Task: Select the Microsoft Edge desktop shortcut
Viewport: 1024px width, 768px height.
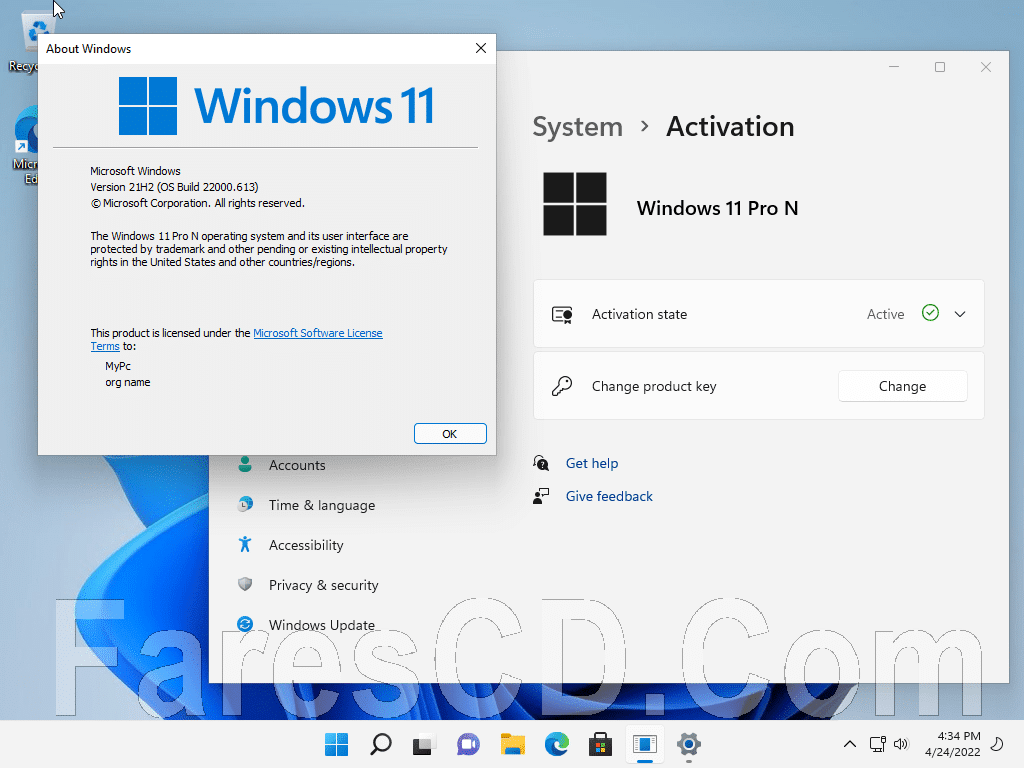Action: pyautogui.click(x=25, y=145)
